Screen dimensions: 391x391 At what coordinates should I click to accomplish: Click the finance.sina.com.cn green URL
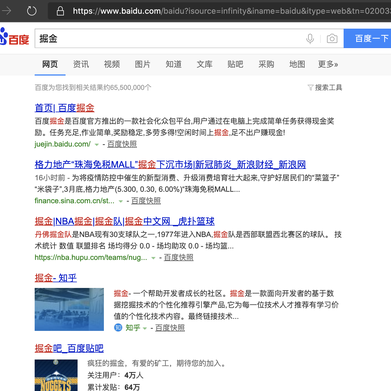(74, 201)
